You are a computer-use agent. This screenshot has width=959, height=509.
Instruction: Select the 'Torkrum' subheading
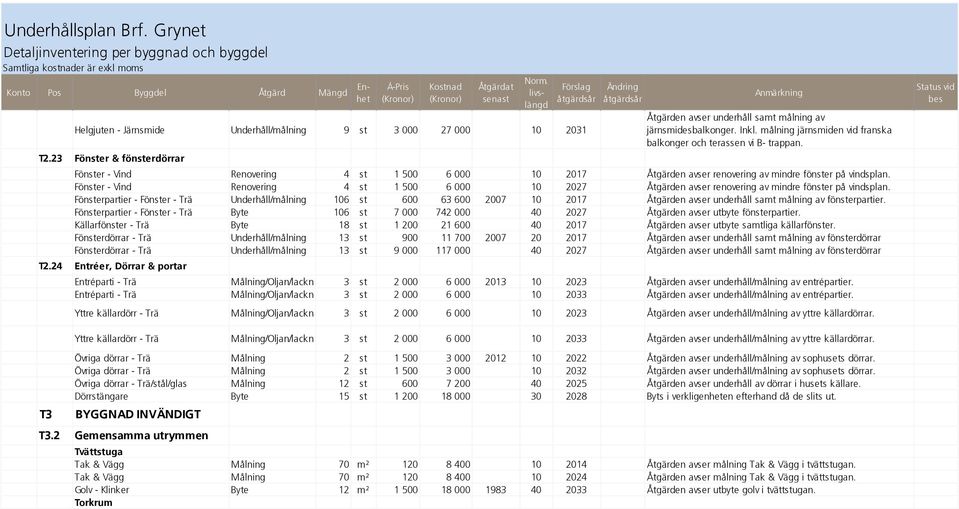click(94, 503)
